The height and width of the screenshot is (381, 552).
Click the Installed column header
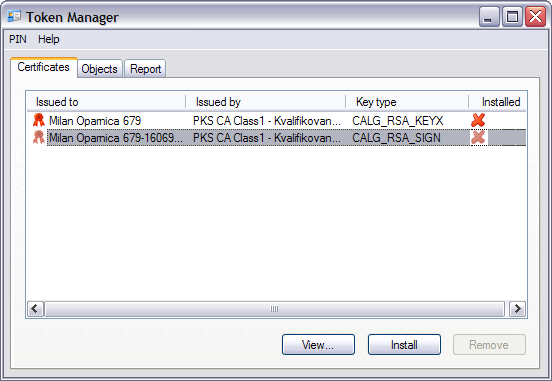(498, 102)
